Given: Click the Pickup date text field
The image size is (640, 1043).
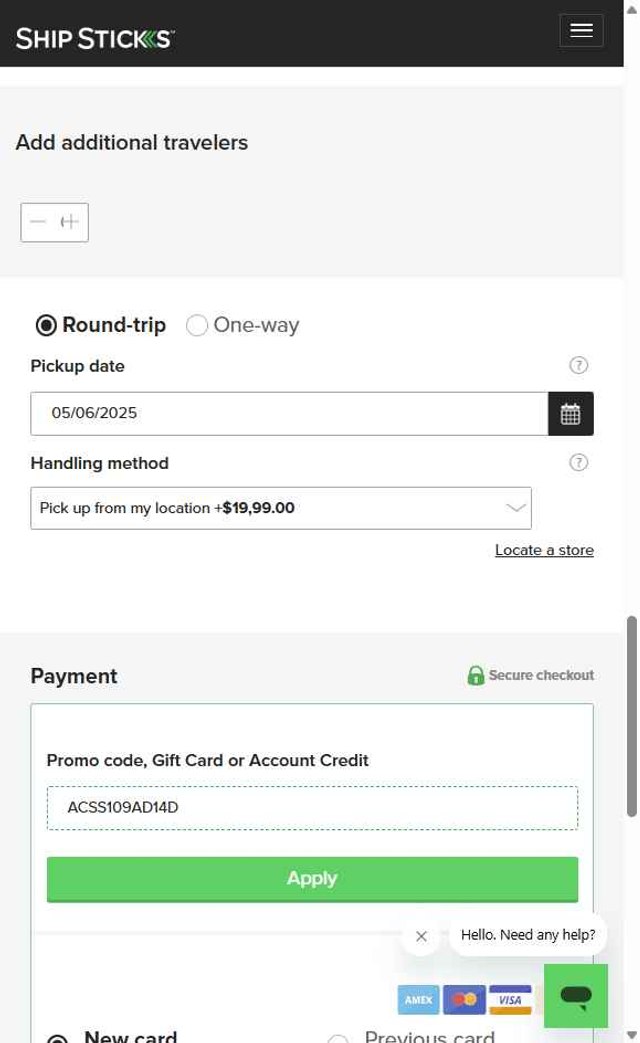Looking at the screenshot, I should pos(289,414).
